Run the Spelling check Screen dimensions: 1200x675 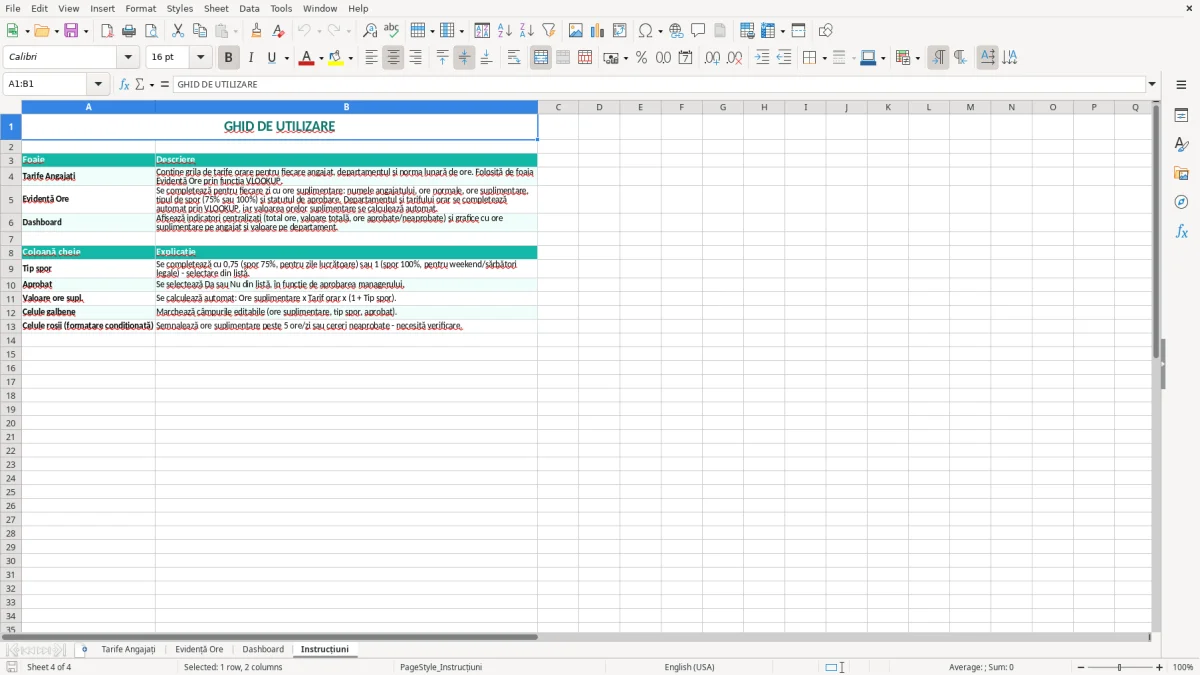(392, 31)
